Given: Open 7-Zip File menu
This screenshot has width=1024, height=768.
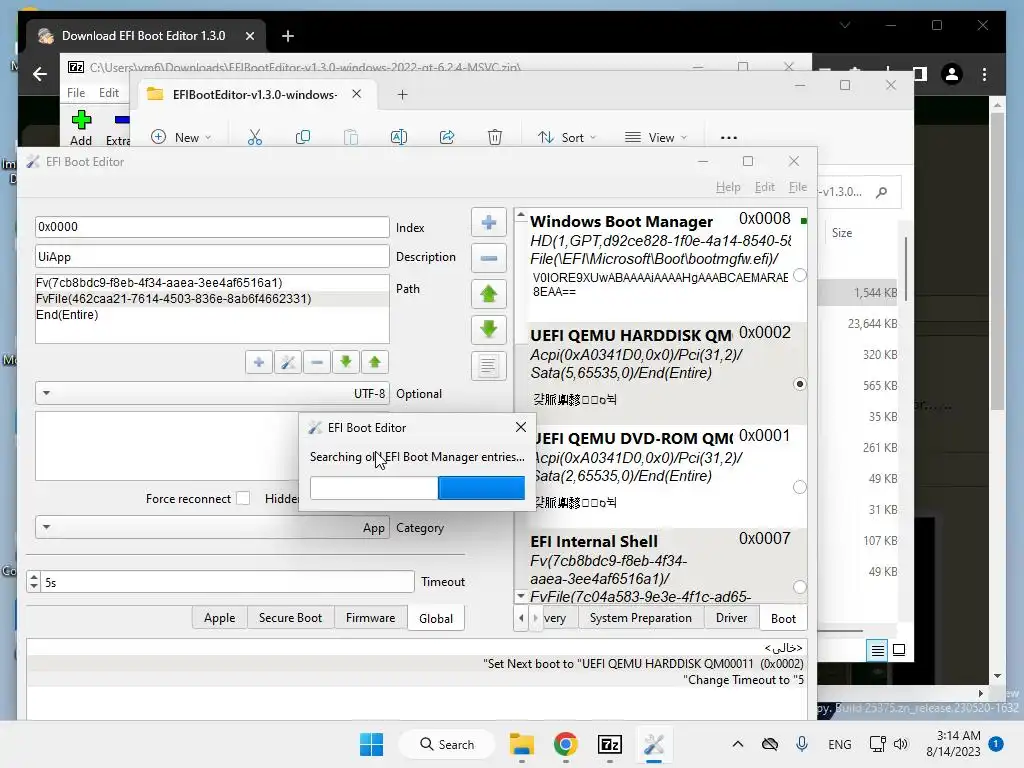Looking at the screenshot, I should pyautogui.click(x=76, y=93).
